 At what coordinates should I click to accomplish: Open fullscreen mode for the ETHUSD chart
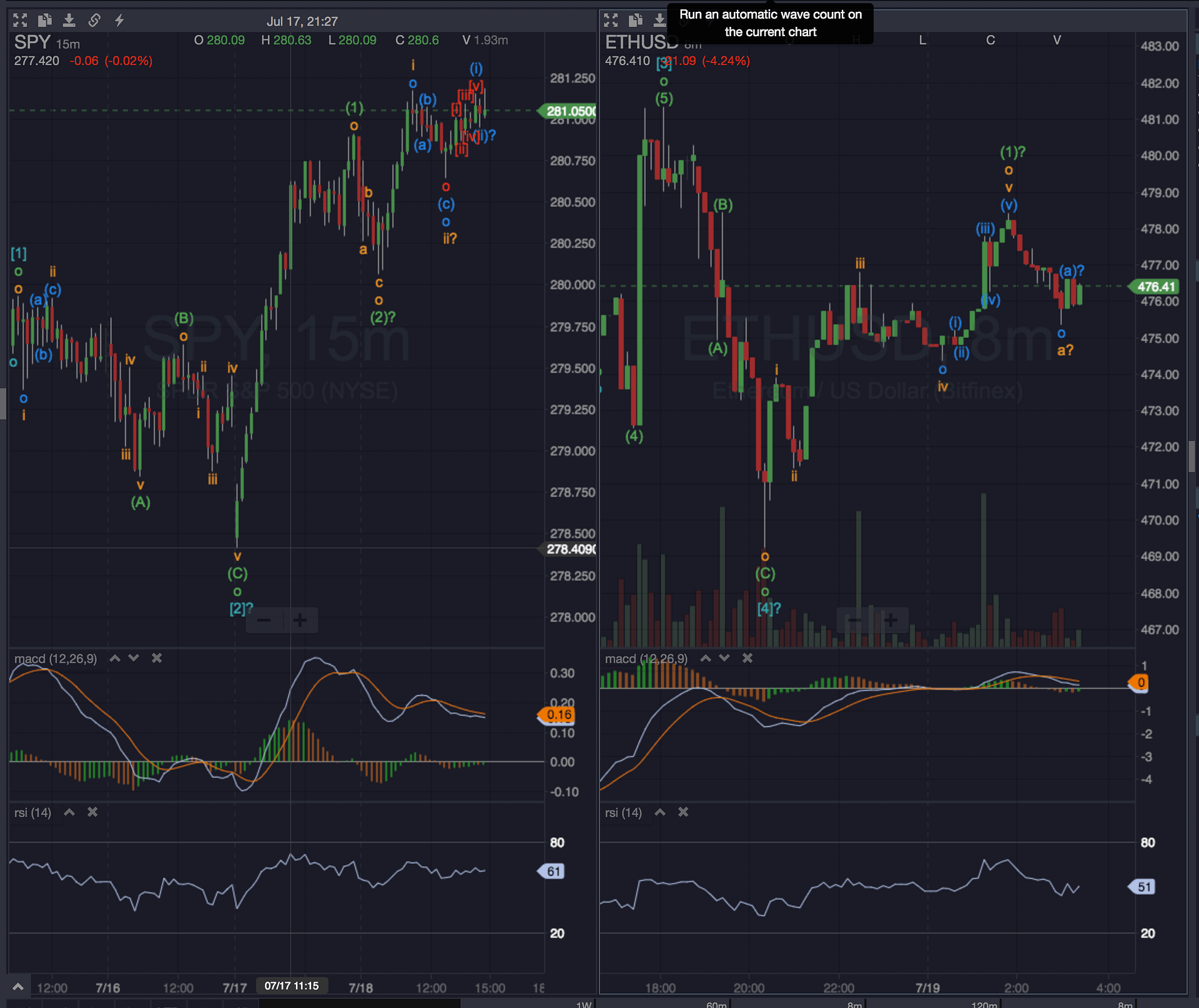click(611, 21)
